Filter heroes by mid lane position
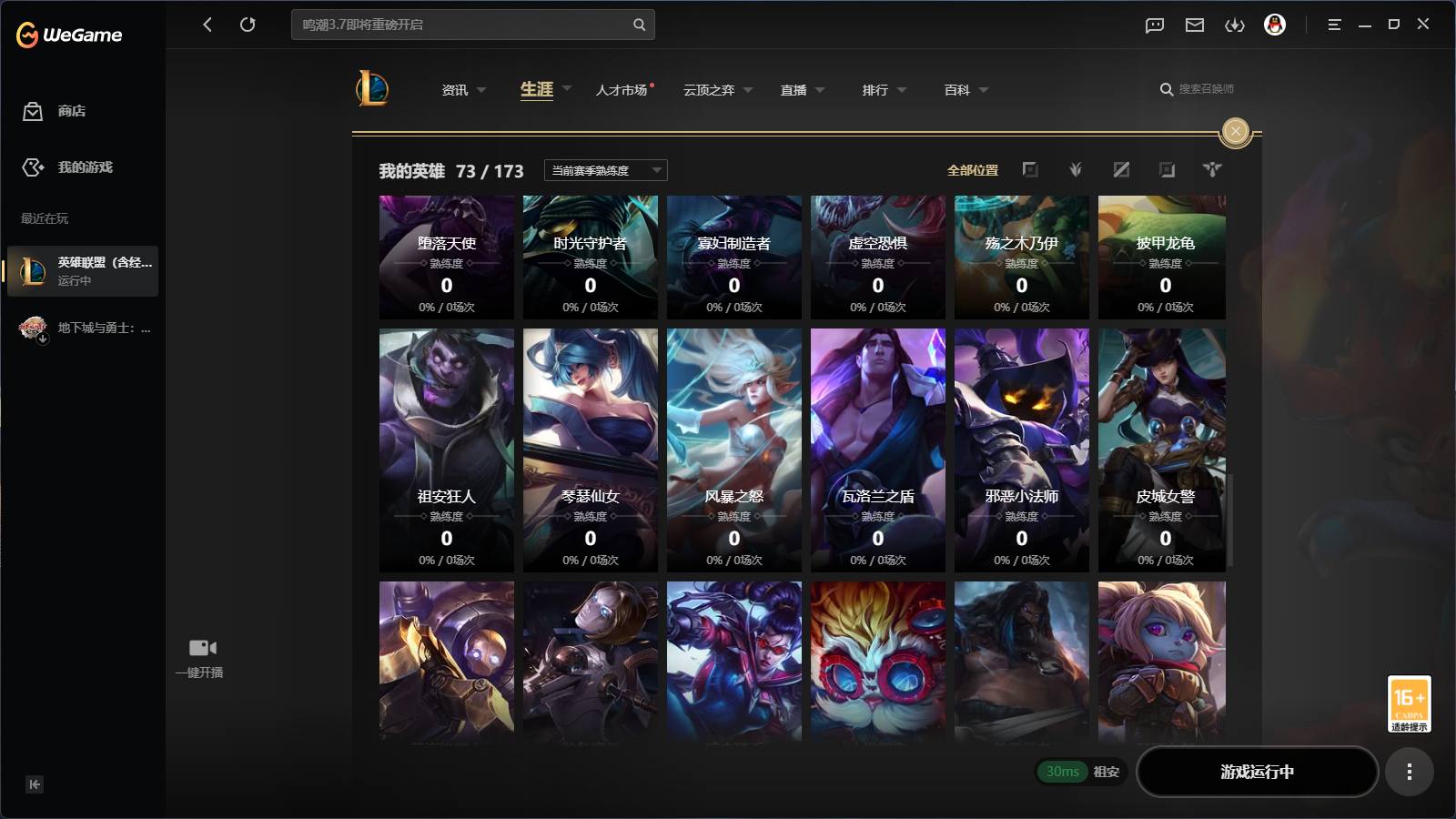Image resolution: width=1456 pixels, height=819 pixels. pos(1121,169)
